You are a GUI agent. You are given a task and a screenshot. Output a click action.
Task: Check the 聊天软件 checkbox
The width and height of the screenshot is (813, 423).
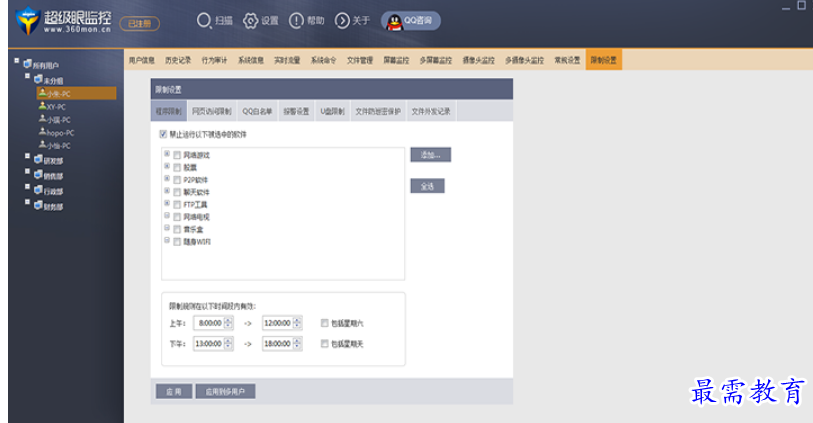177,192
